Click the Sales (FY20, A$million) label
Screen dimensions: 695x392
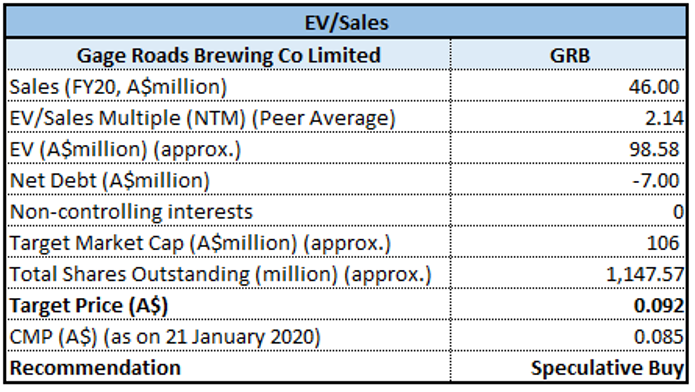tap(118, 86)
